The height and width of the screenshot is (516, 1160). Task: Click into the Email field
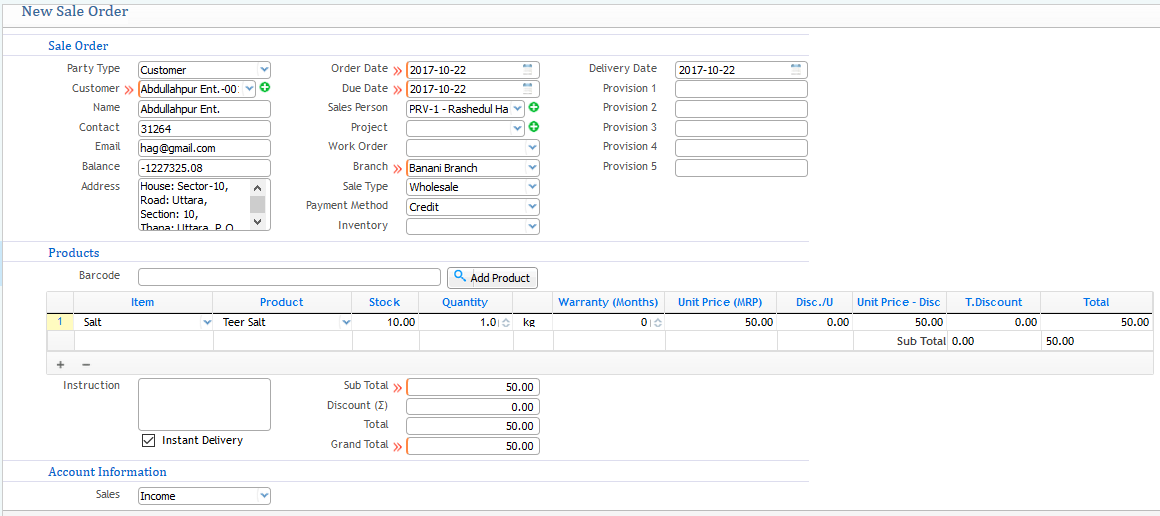[204, 148]
